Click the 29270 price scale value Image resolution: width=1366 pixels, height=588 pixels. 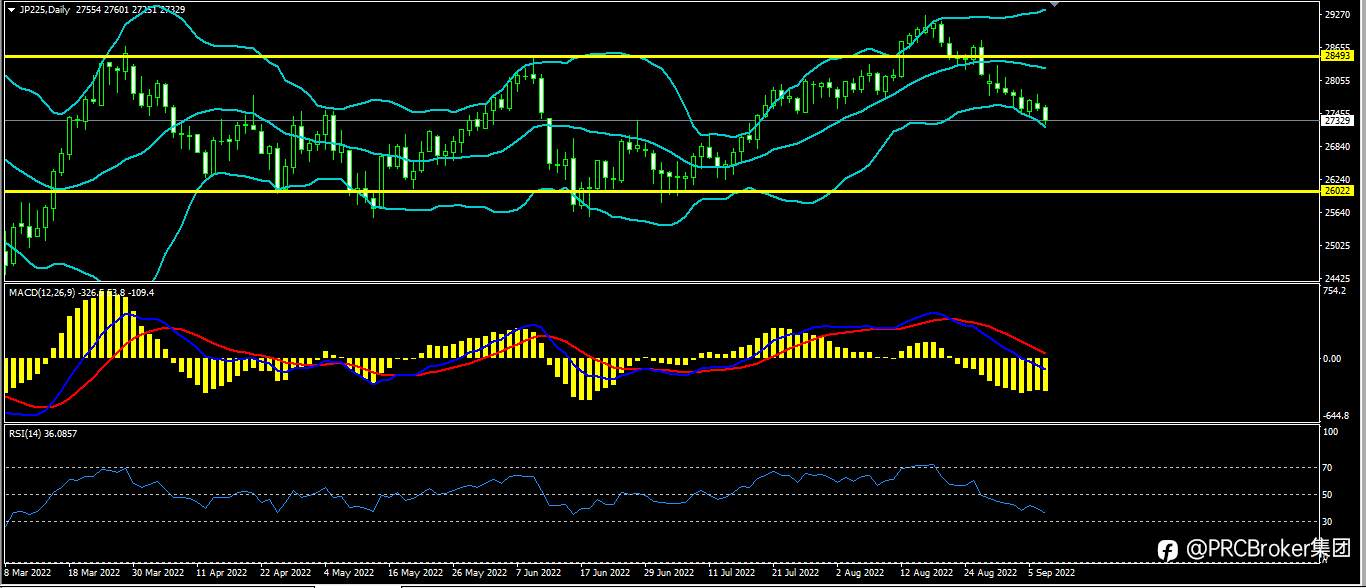[x=1336, y=15]
